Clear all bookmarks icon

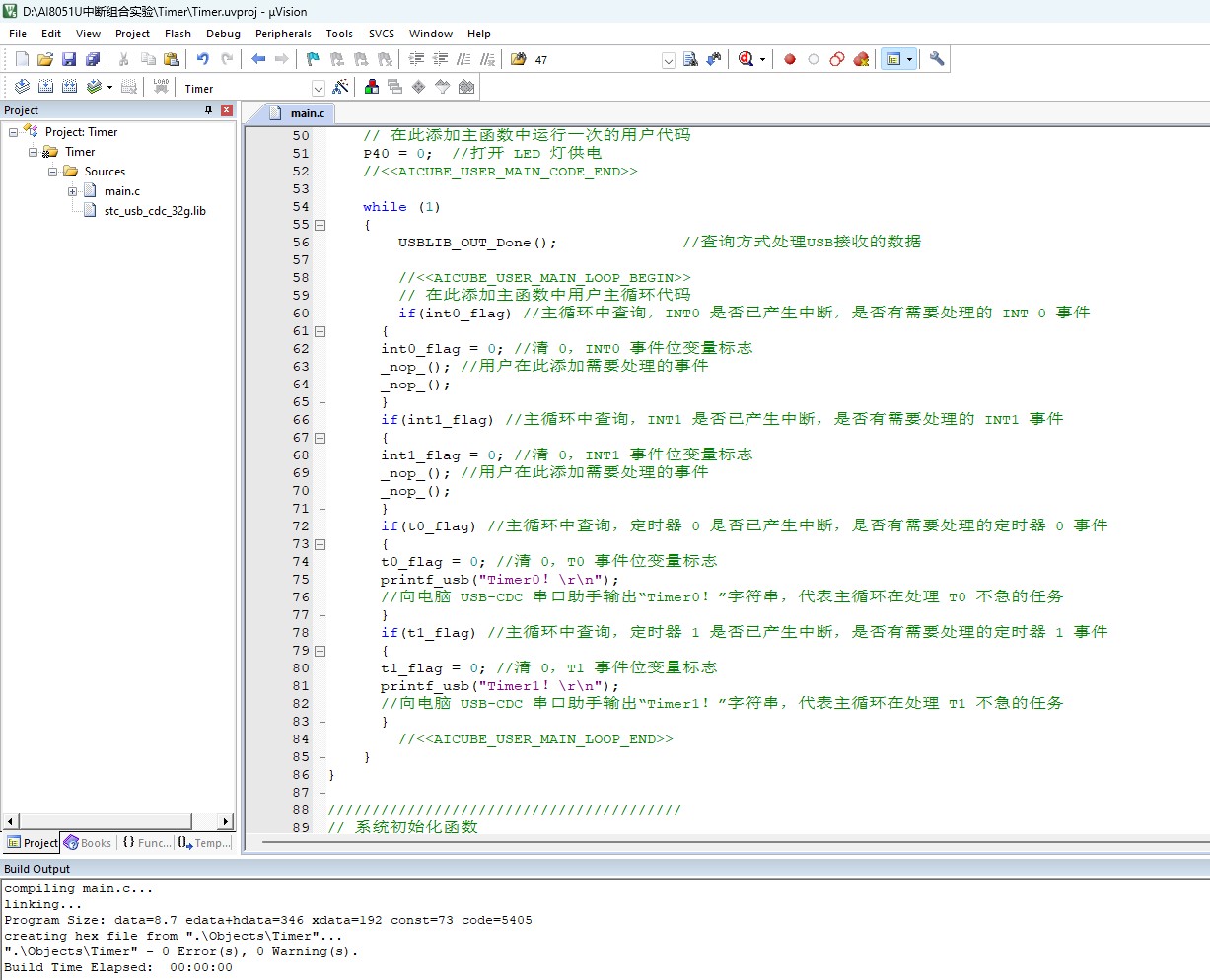pos(385,59)
